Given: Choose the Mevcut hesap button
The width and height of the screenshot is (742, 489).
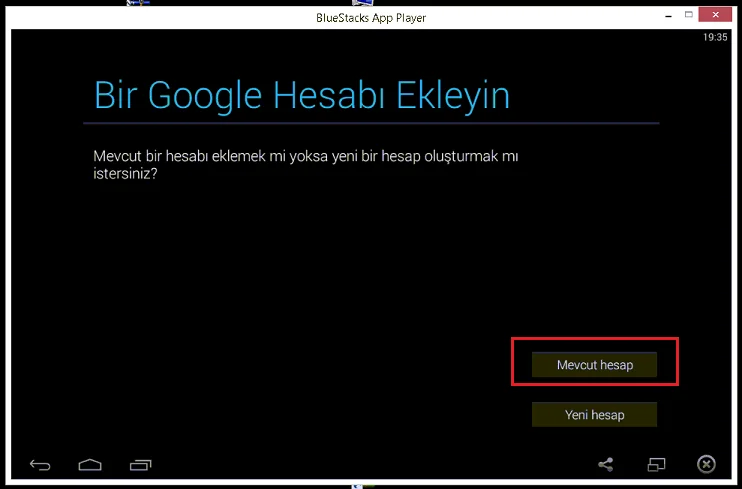Looking at the screenshot, I should pyautogui.click(x=594, y=365).
